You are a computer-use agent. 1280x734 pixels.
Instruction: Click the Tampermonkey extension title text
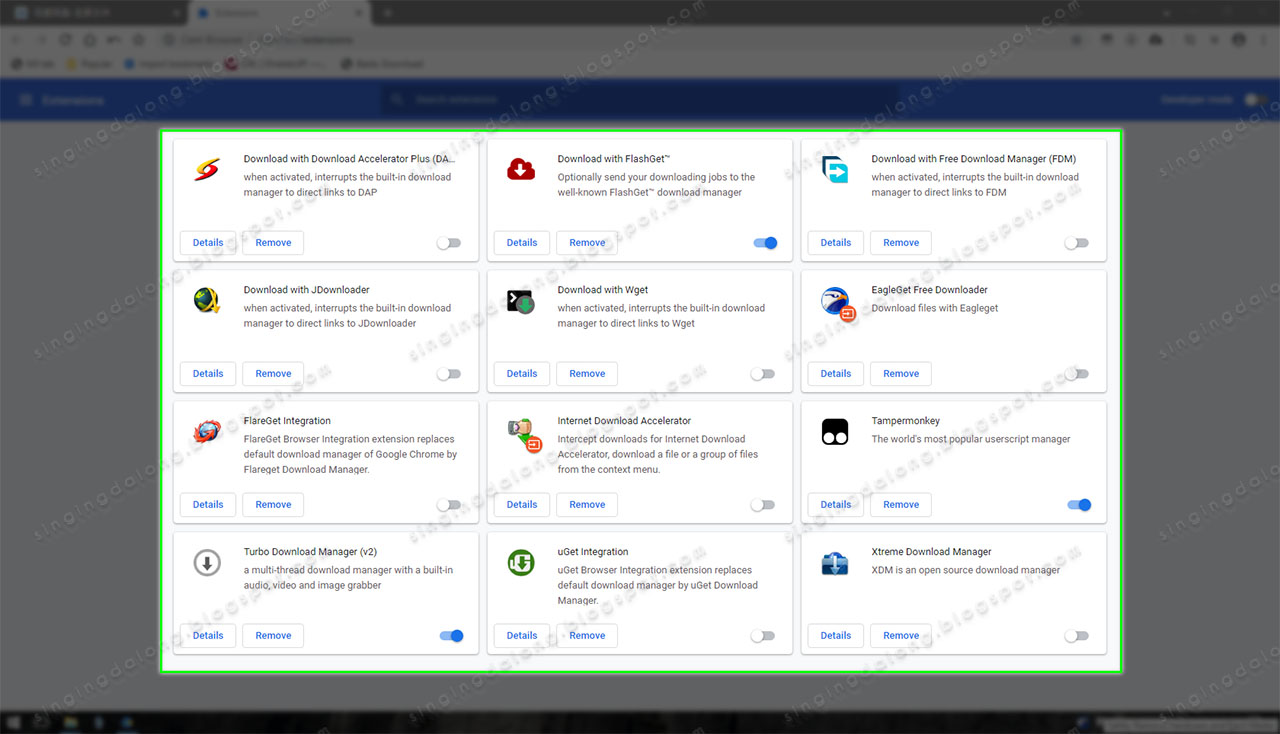[906, 421]
